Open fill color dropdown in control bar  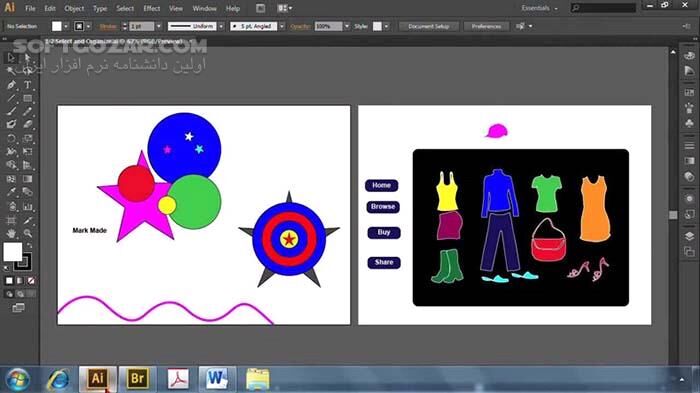66,26
